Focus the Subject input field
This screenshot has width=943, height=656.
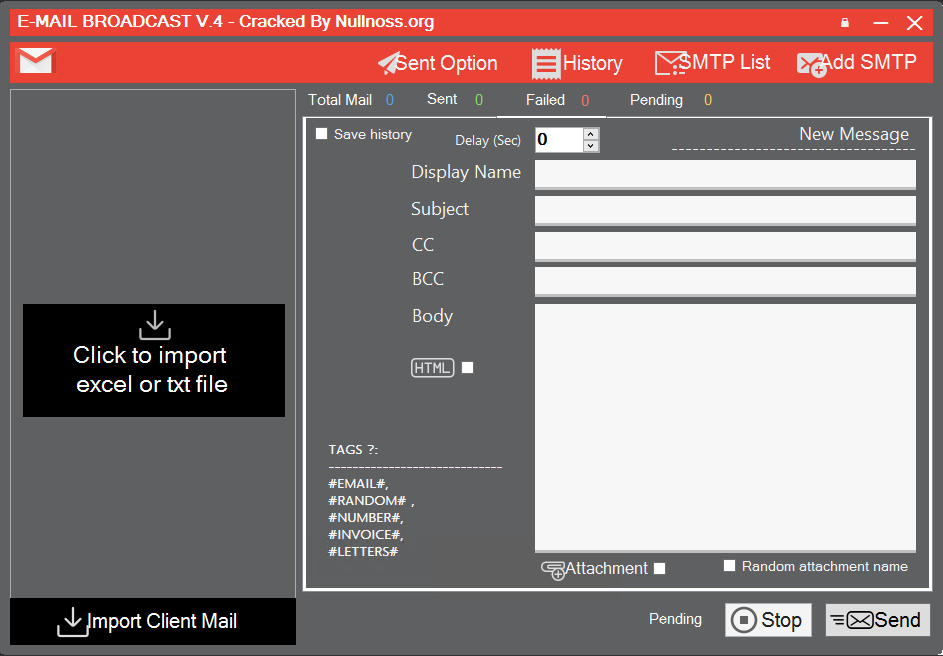pyautogui.click(x=725, y=210)
